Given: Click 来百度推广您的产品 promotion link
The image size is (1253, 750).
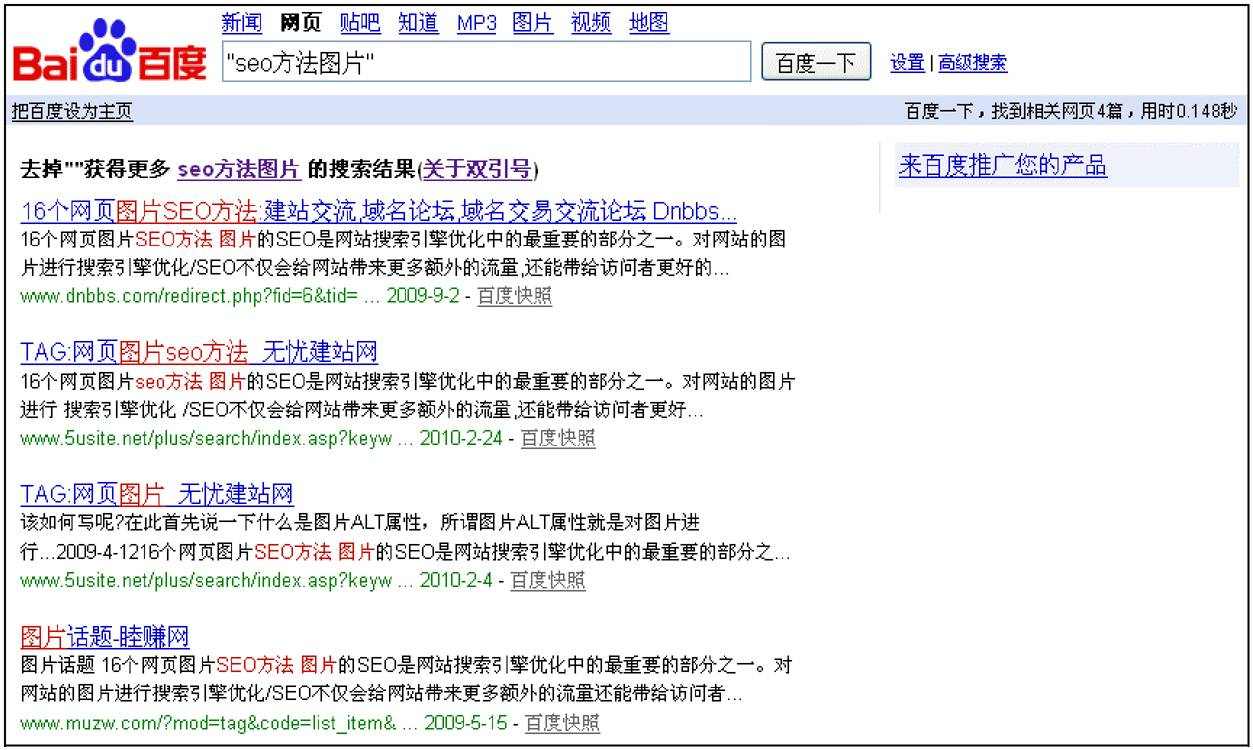Looking at the screenshot, I should [1003, 166].
